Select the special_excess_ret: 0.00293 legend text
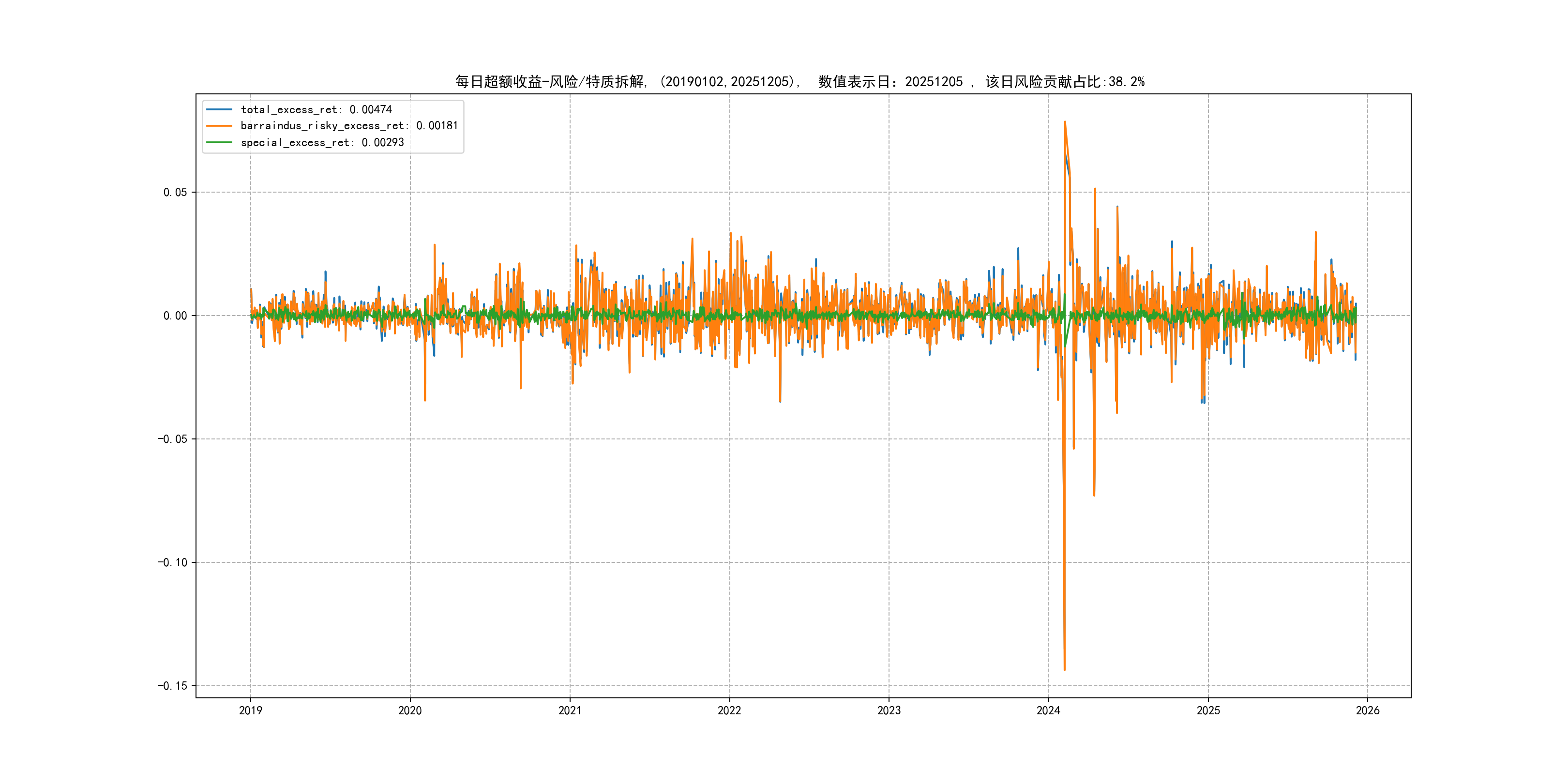 click(x=322, y=142)
